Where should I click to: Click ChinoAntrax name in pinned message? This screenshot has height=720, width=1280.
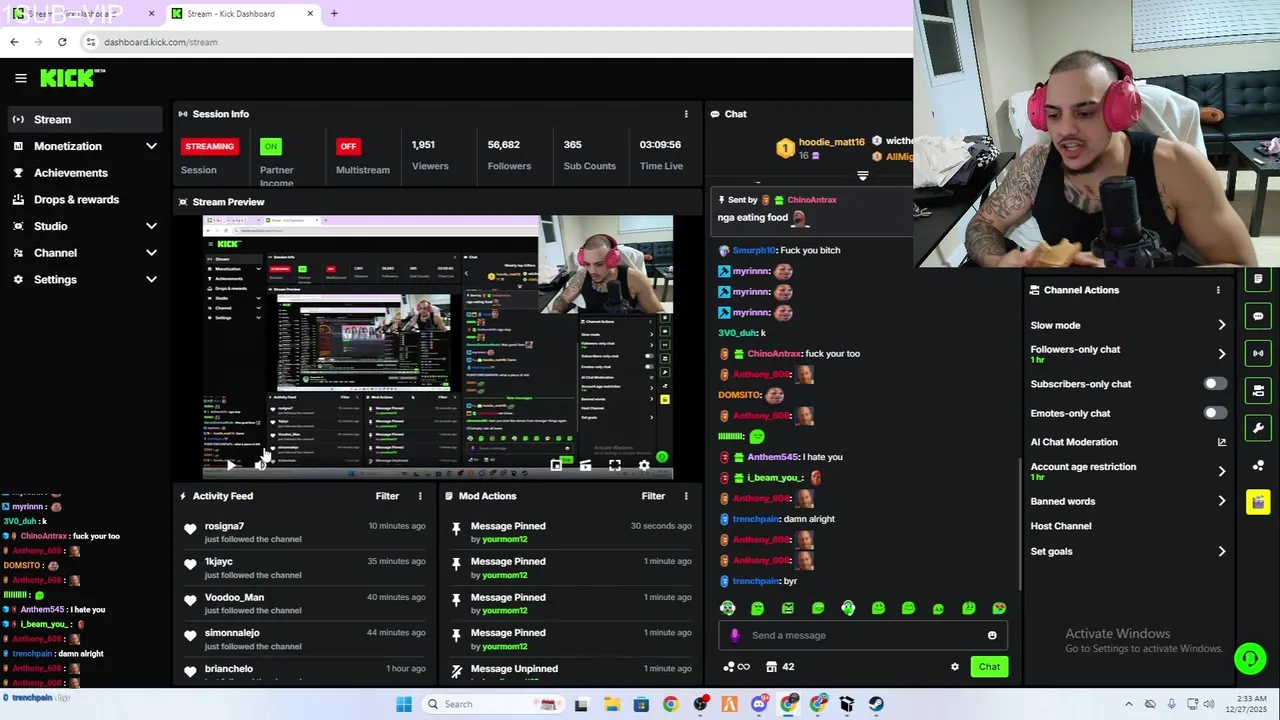click(x=812, y=200)
